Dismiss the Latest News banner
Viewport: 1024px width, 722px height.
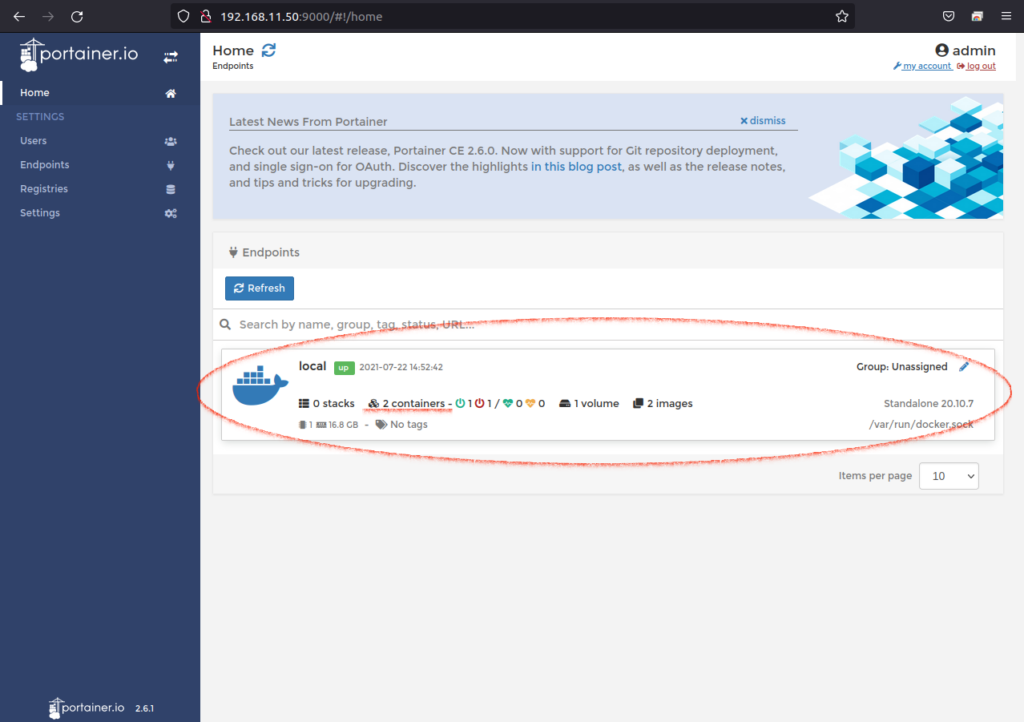[762, 121]
